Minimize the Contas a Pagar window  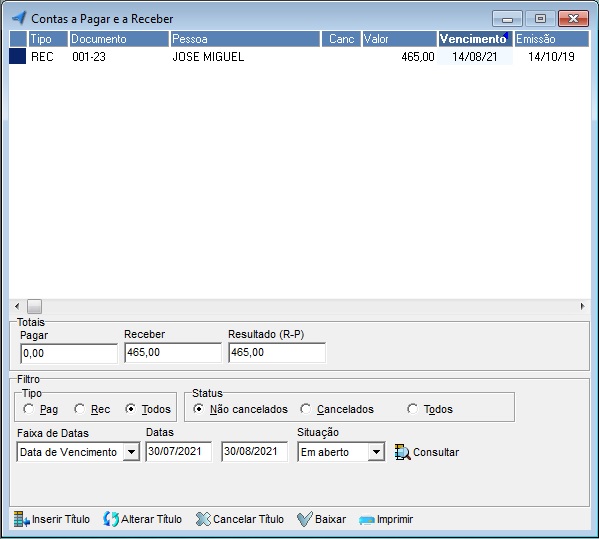507,19
